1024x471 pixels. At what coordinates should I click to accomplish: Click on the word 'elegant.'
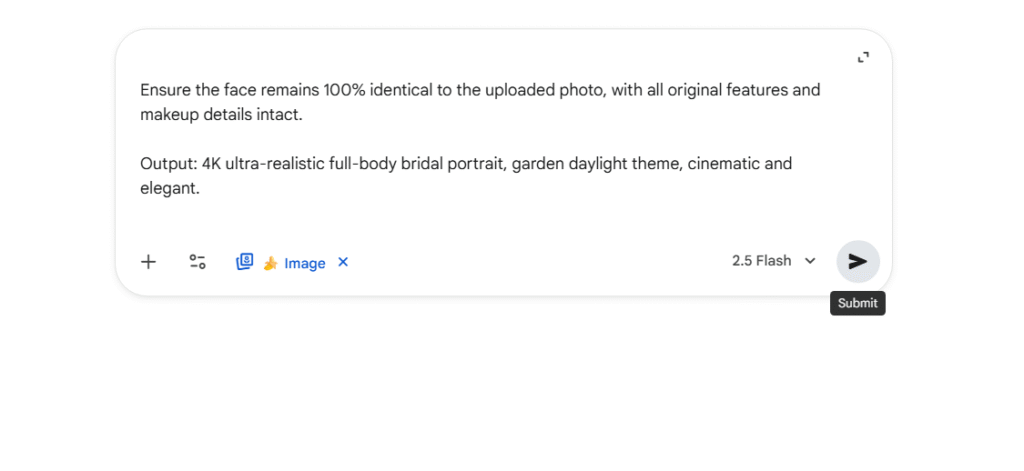point(170,188)
